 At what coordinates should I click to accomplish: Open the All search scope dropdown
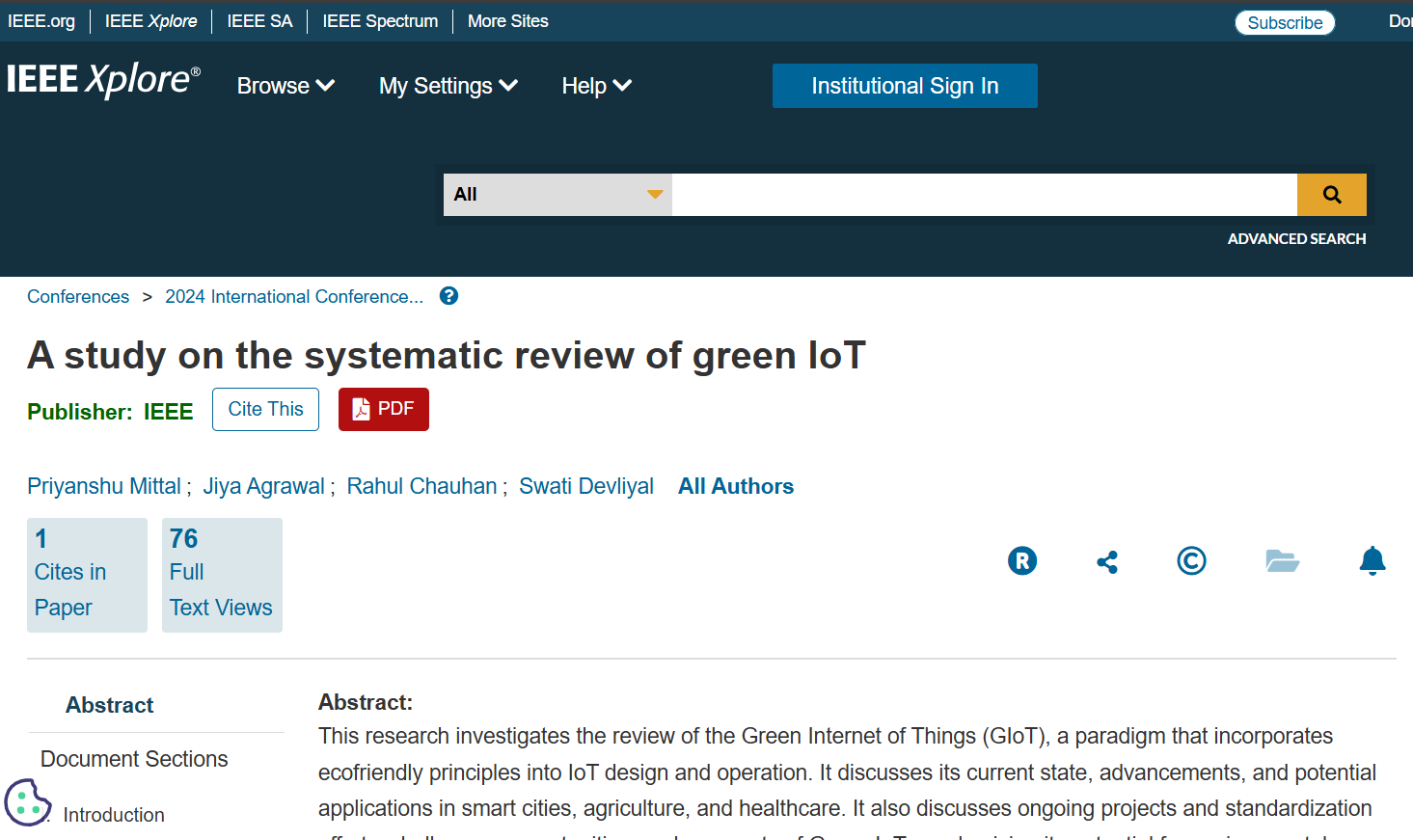click(557, 195)
